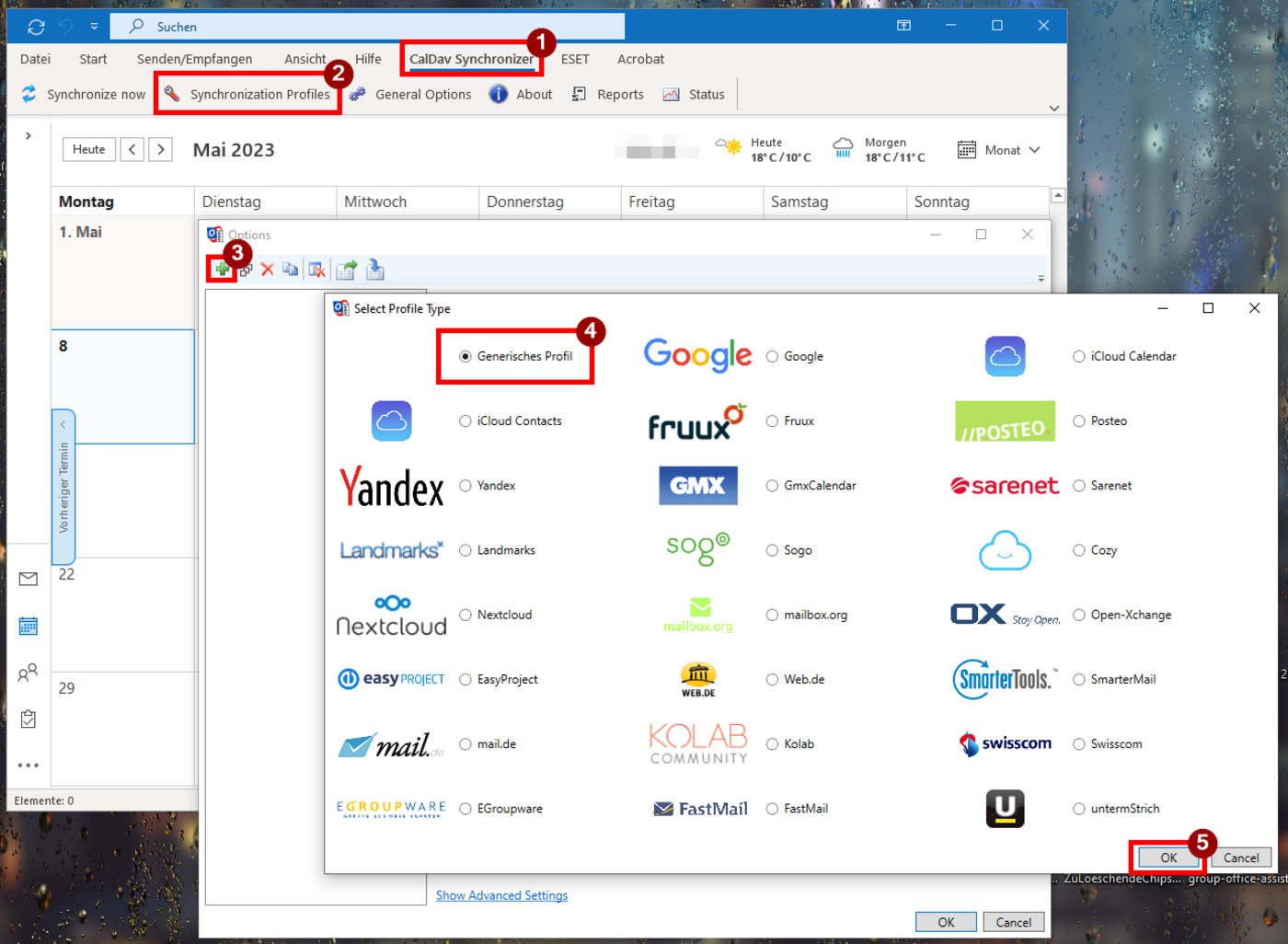Click the Suchen search field
Screen dimensions: 1288x944
(x=368, y=27)
